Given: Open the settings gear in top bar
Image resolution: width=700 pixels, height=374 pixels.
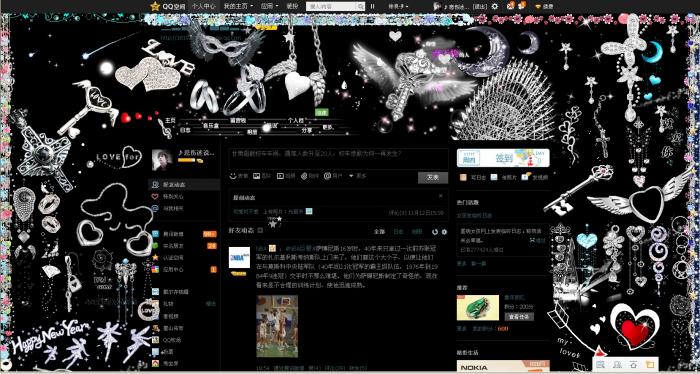Looking at the screenshot, I should pyautogui.click(x=495, y=6).
